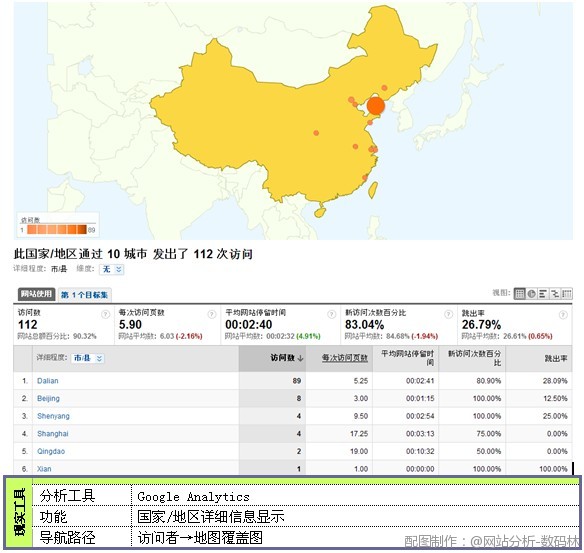Sort by 新访问次数百分比 column header
The image size is (584, 553).
click(x=474, y=358)
